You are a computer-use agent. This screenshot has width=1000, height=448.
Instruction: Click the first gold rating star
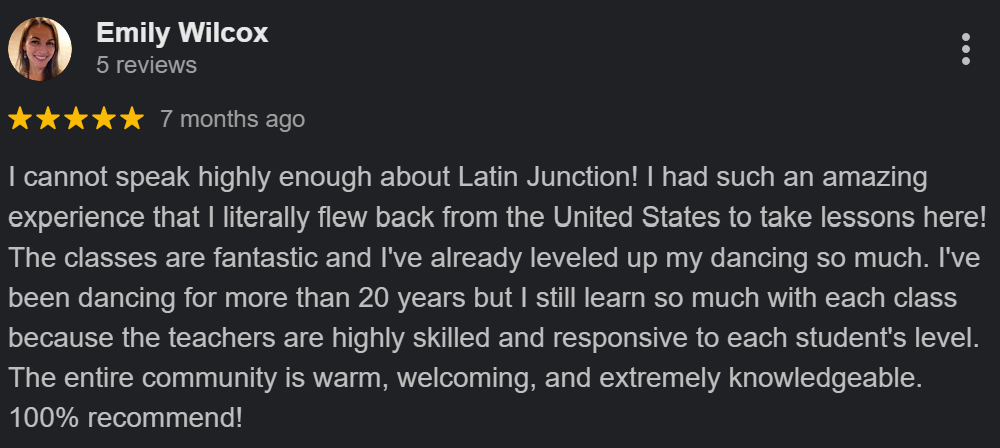tap(20, 119)
